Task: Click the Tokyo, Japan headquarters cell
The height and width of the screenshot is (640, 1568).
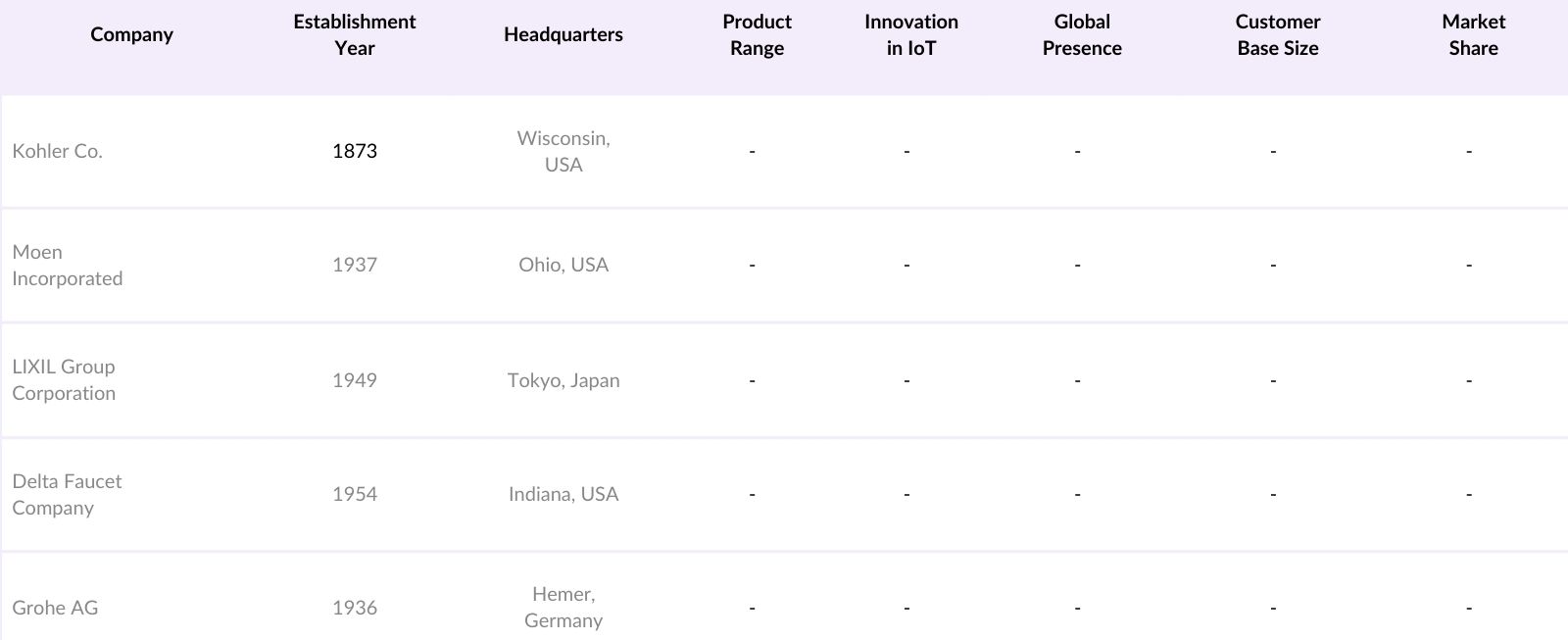Action: [x=563, y=380]
